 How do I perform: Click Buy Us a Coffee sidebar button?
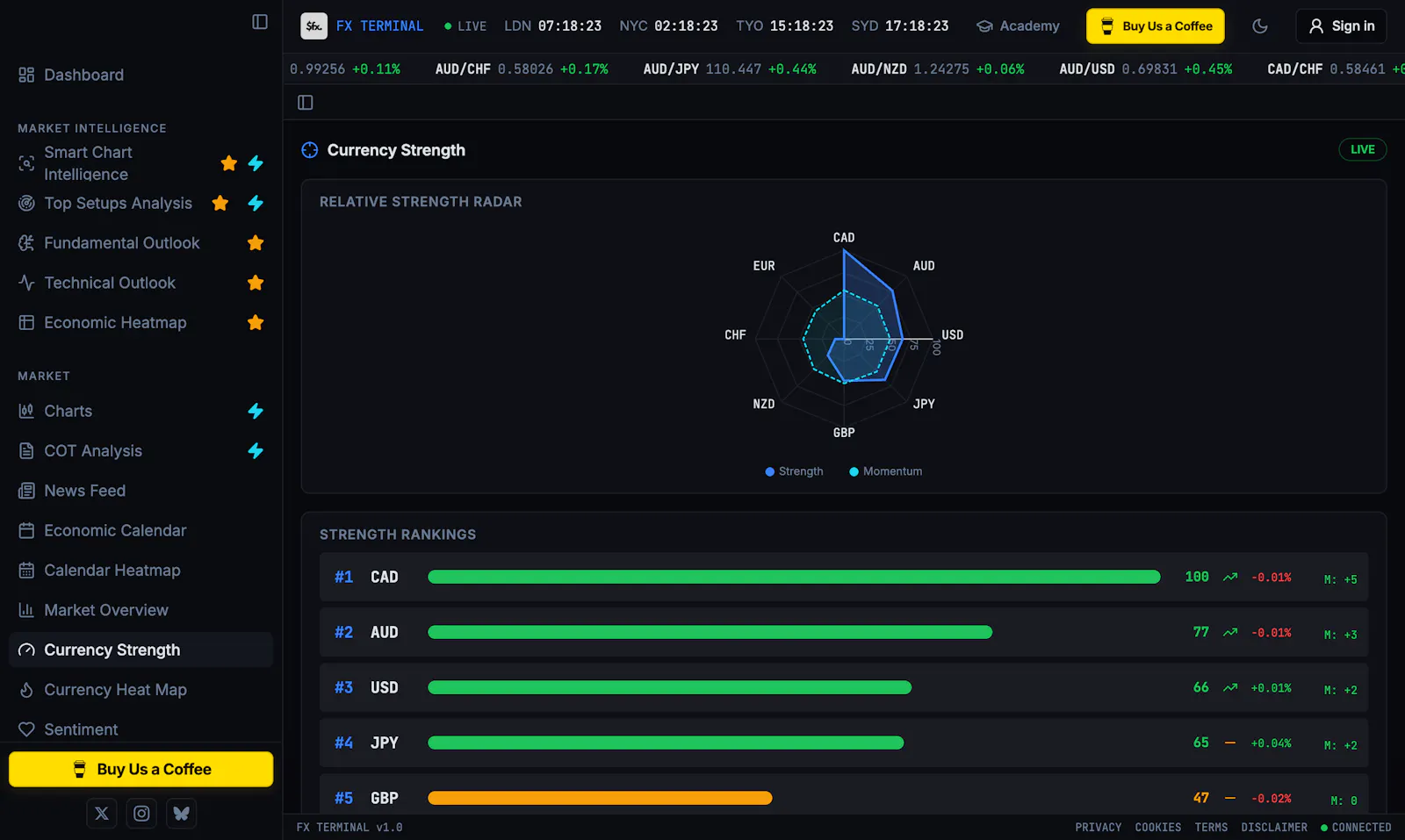[x=140, y=769]
